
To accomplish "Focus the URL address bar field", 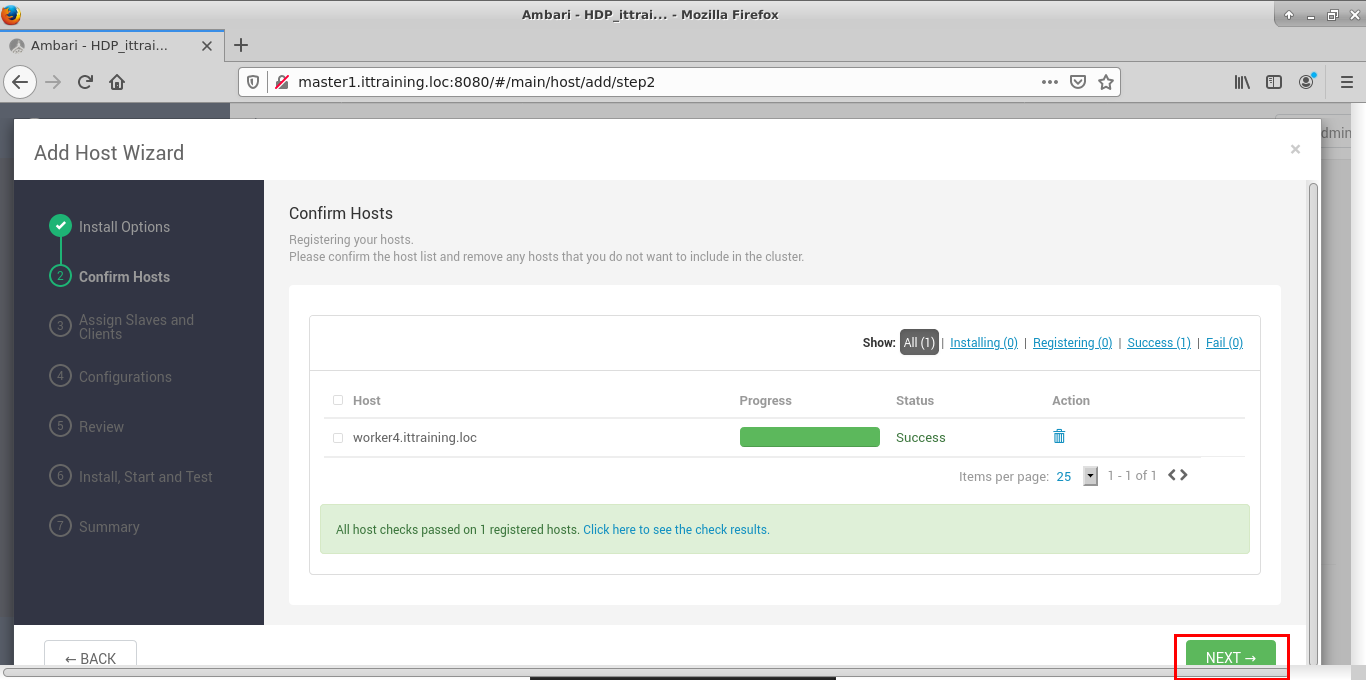I will point(660,82).
